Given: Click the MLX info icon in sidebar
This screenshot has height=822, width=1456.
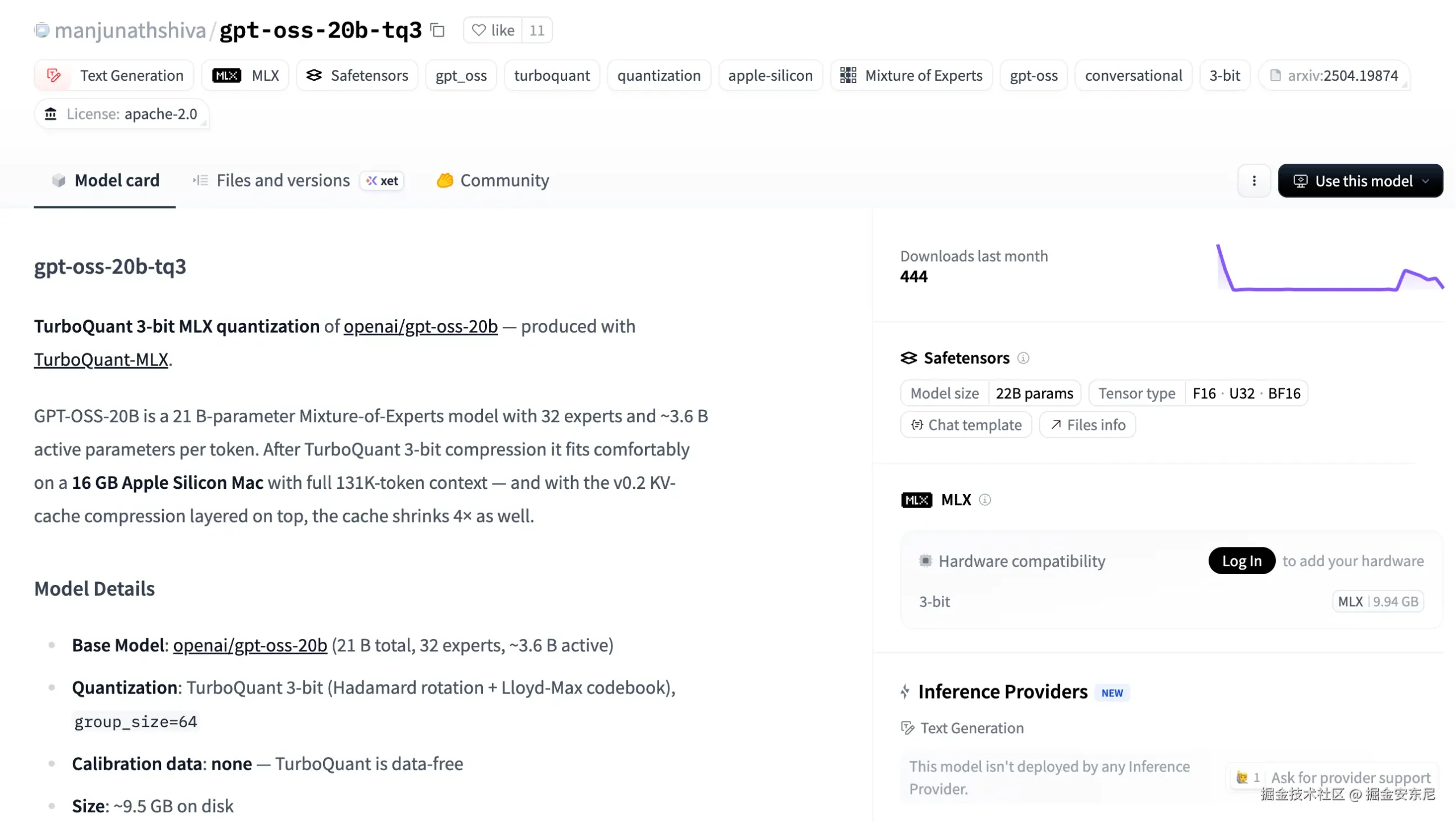Looking at the screenshot, I should 985,500.
